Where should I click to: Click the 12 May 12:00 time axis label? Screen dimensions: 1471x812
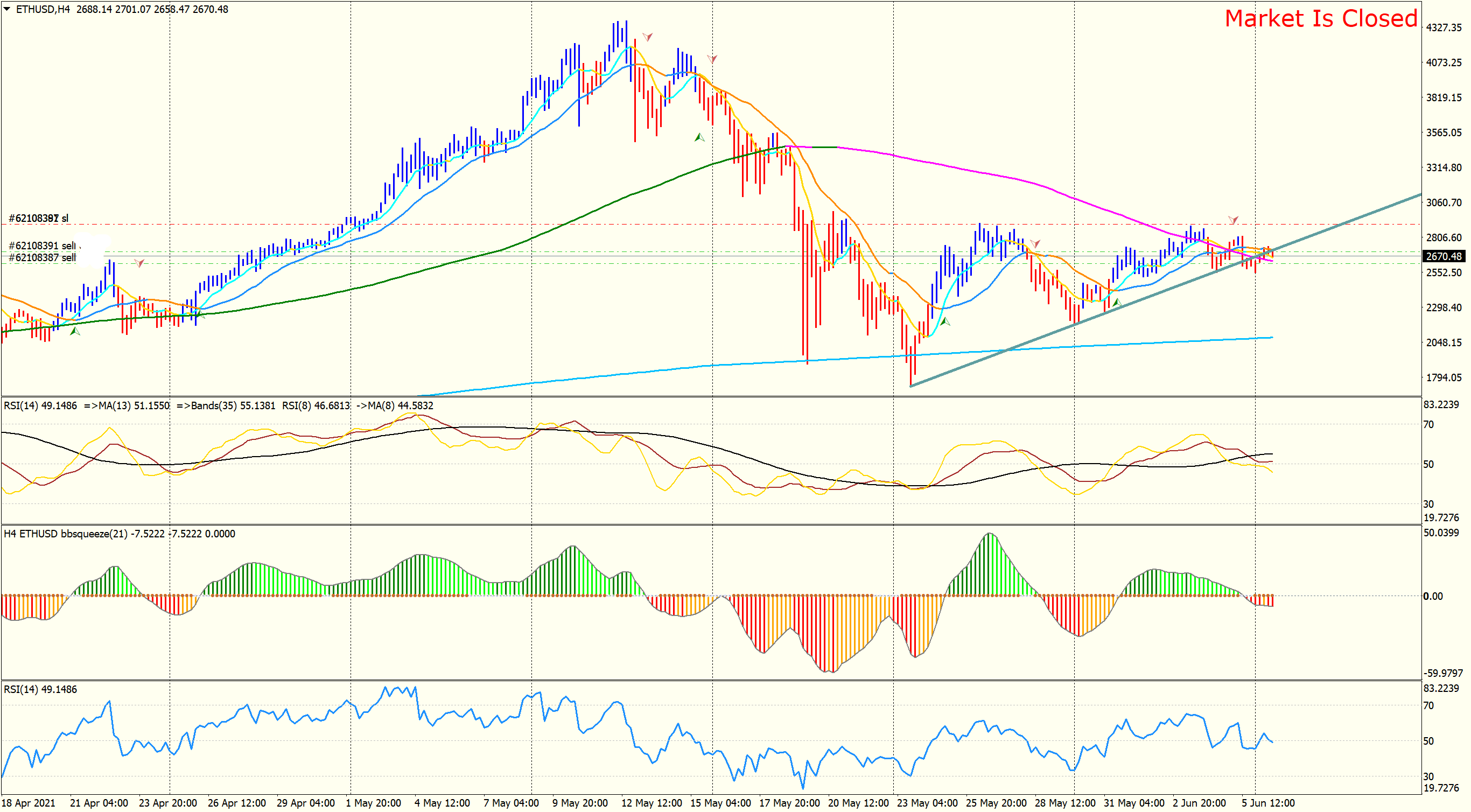(651, 803)
